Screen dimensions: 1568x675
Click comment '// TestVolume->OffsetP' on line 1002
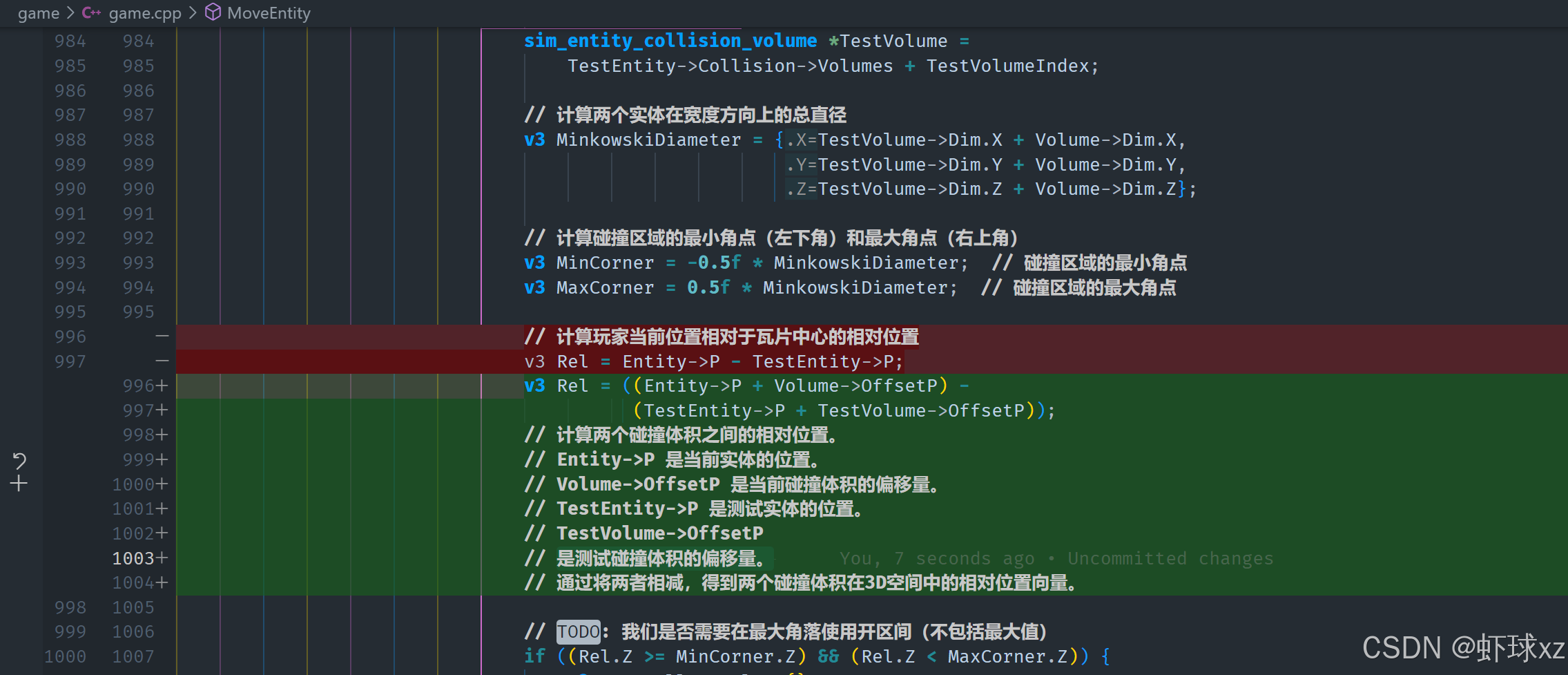click(x=643, y=533)
